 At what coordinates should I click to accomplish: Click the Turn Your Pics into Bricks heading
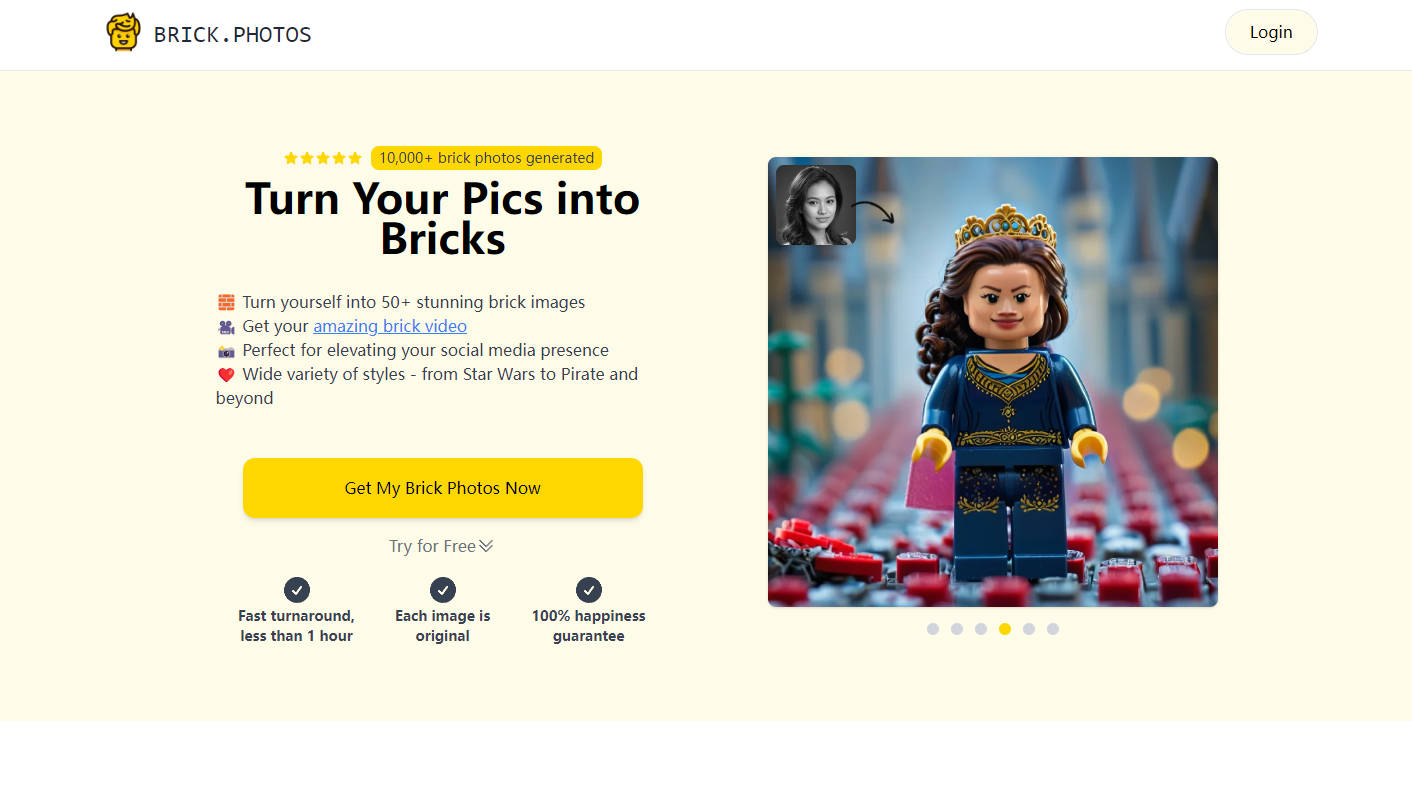[442, 218]
